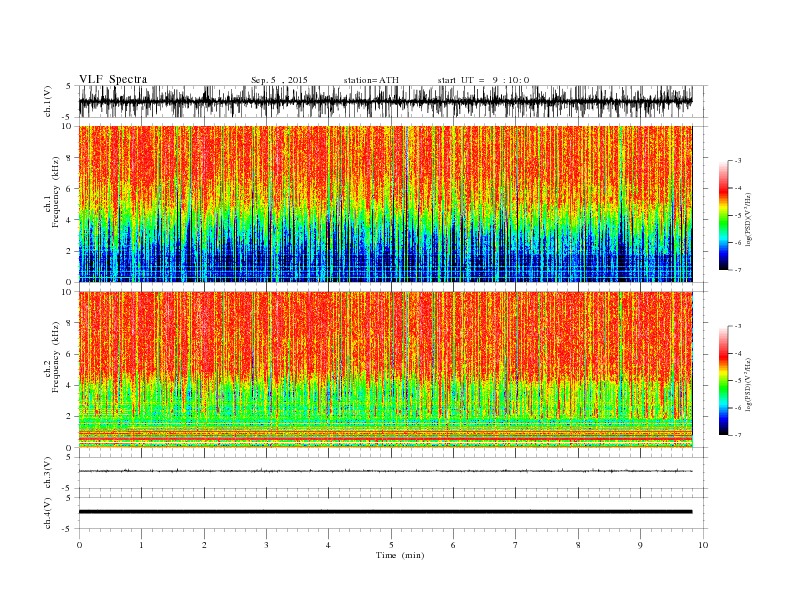Click time axis tick label '3'
This screenshot has width=792, height=612.
coord(266,545)
